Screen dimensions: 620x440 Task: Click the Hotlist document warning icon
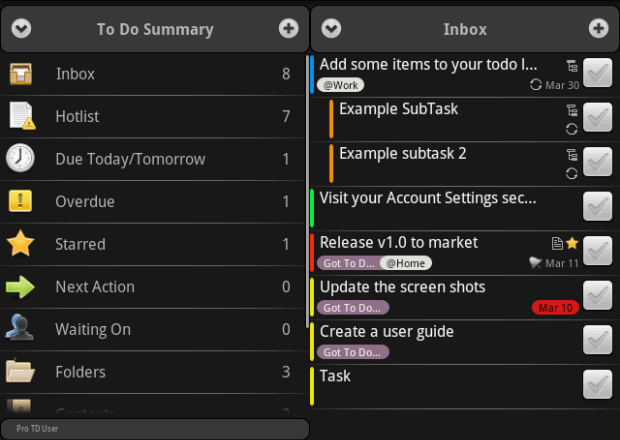[x=22, y=116]
